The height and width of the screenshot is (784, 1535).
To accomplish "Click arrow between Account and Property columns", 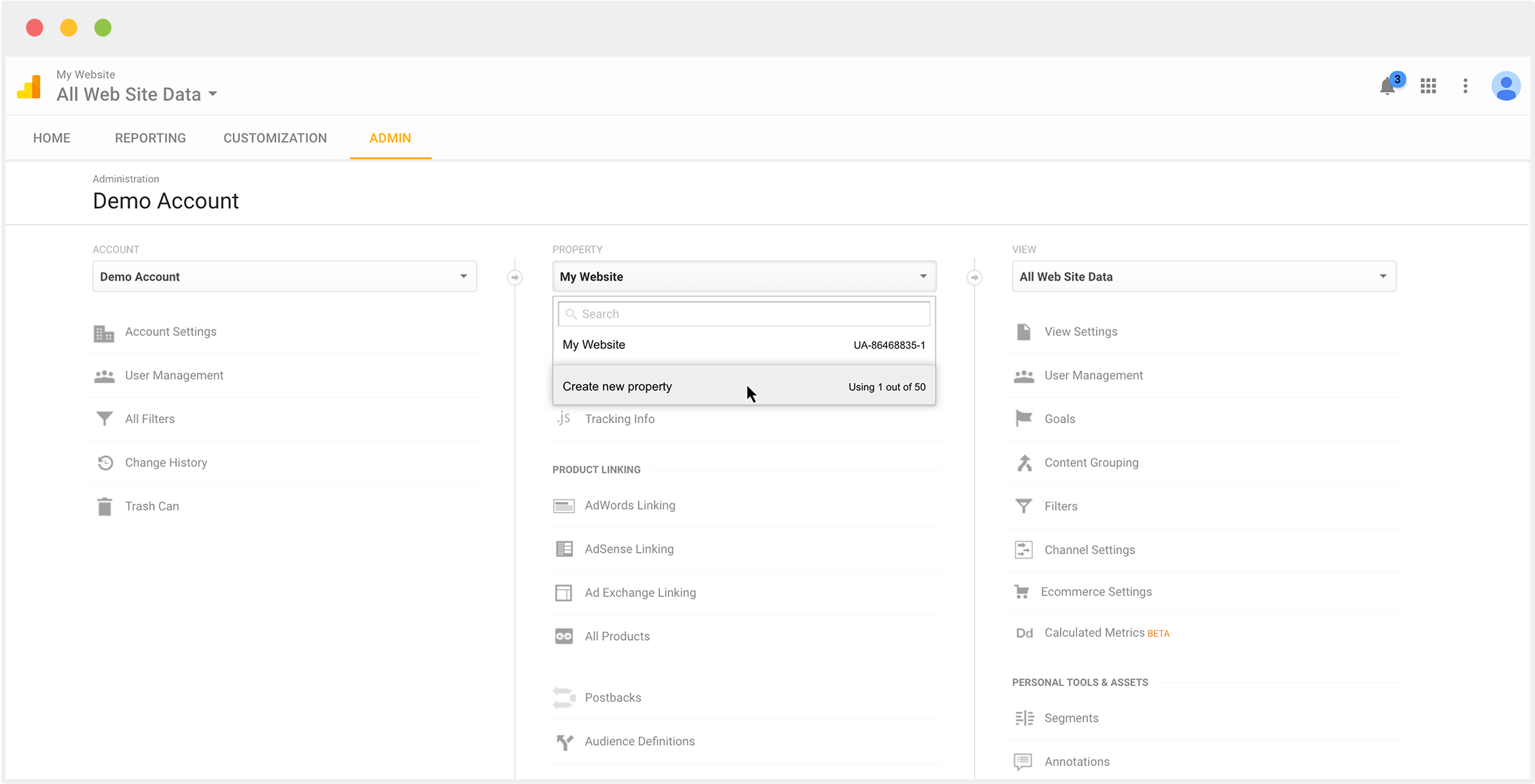I will click(x=514, y=277).
